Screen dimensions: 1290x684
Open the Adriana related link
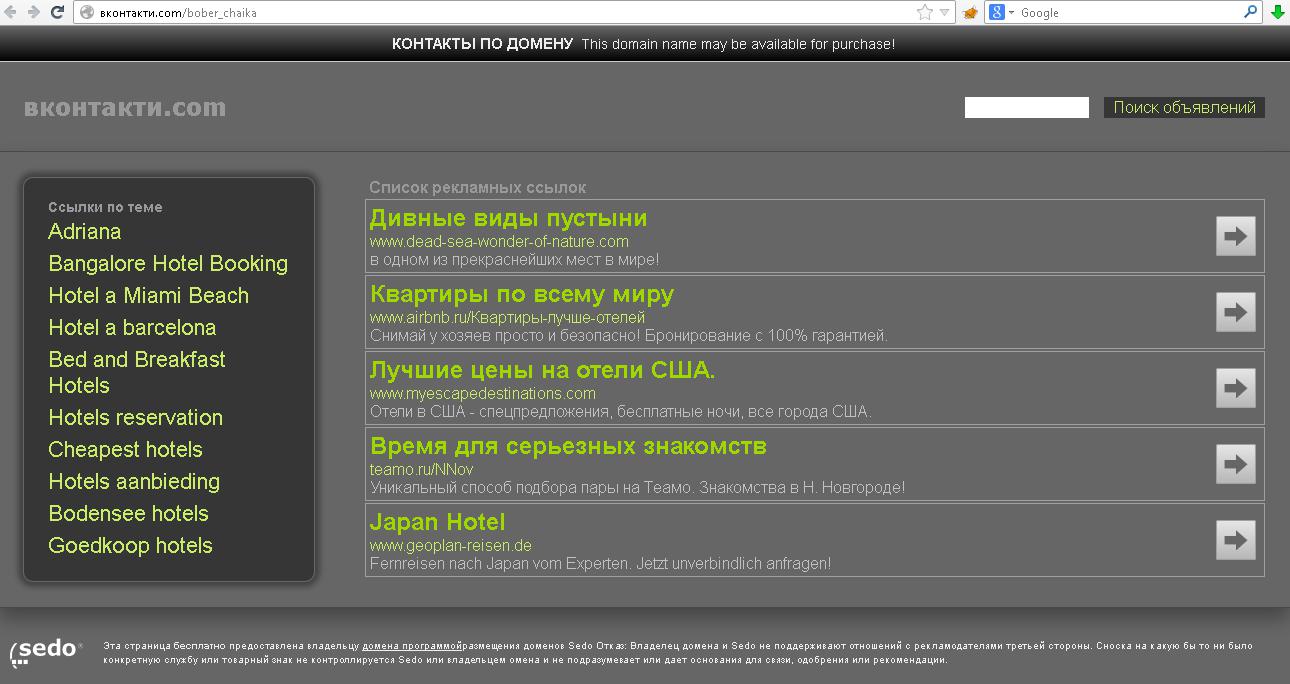click(x=85, y=231)
